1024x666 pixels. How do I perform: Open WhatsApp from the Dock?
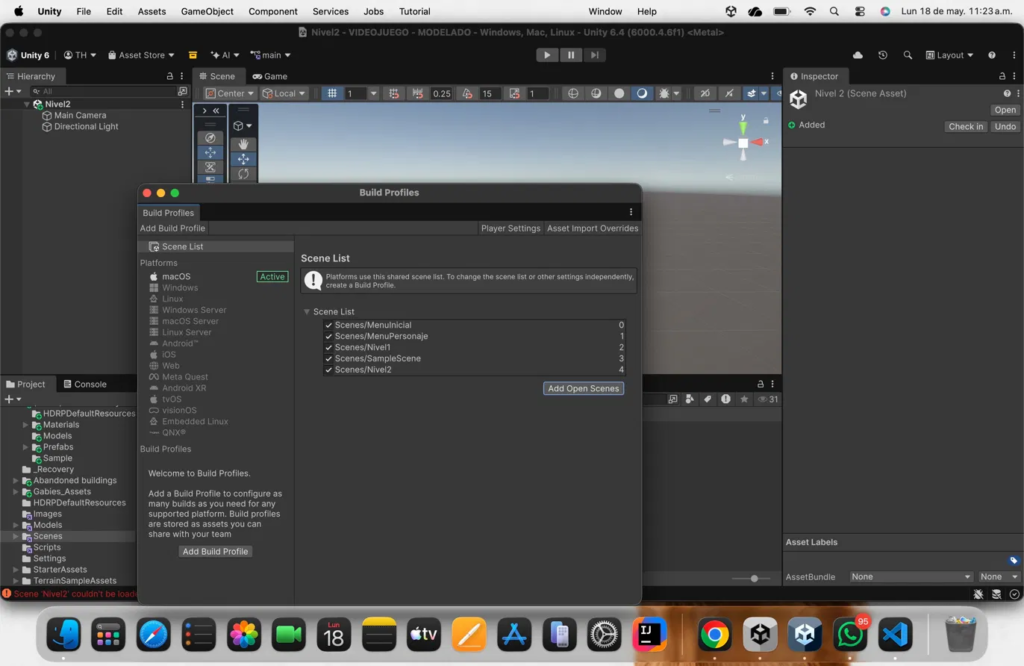click(x=849, y=634)
